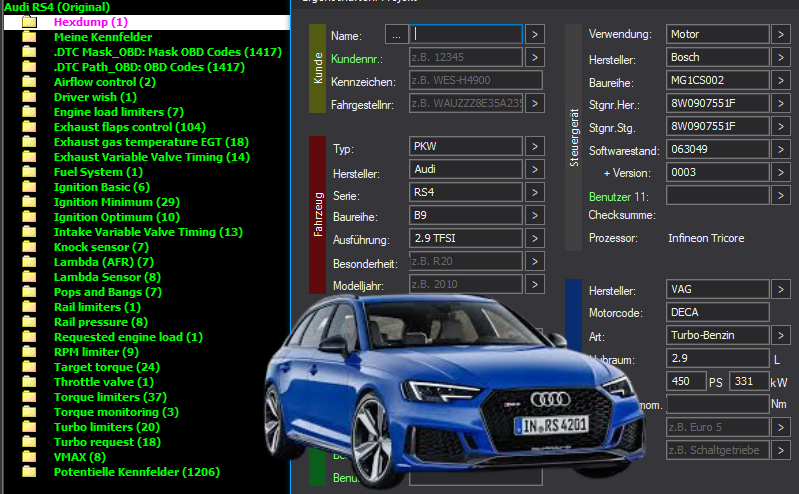799x494 pixels.
Task: Open arrow next to Baureihe B9 field
Action: tap(535, 215)
